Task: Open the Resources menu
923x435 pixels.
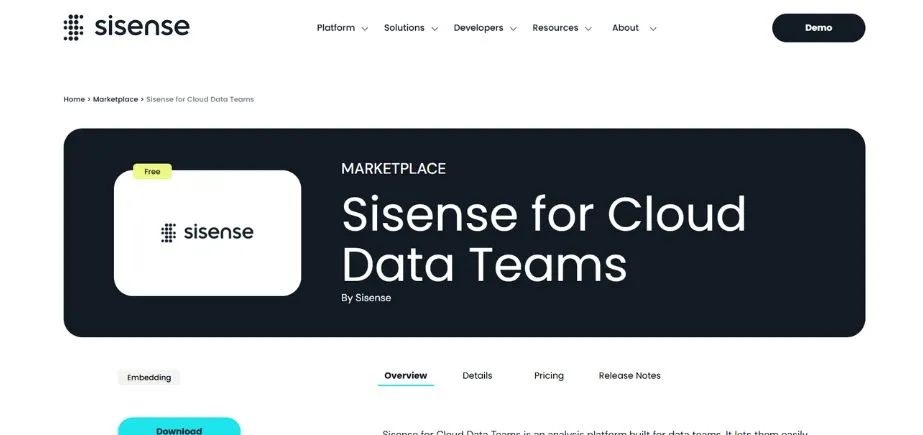Action: (555, 28)
